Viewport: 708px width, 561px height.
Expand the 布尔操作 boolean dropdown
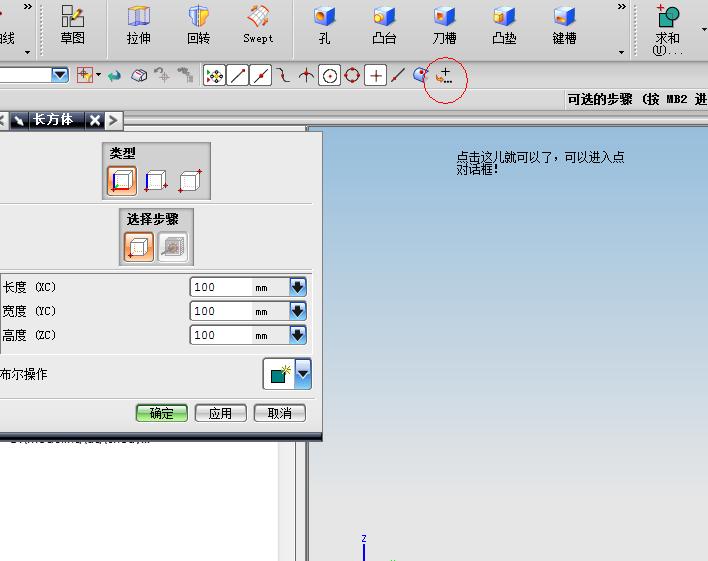click(303, 374)
